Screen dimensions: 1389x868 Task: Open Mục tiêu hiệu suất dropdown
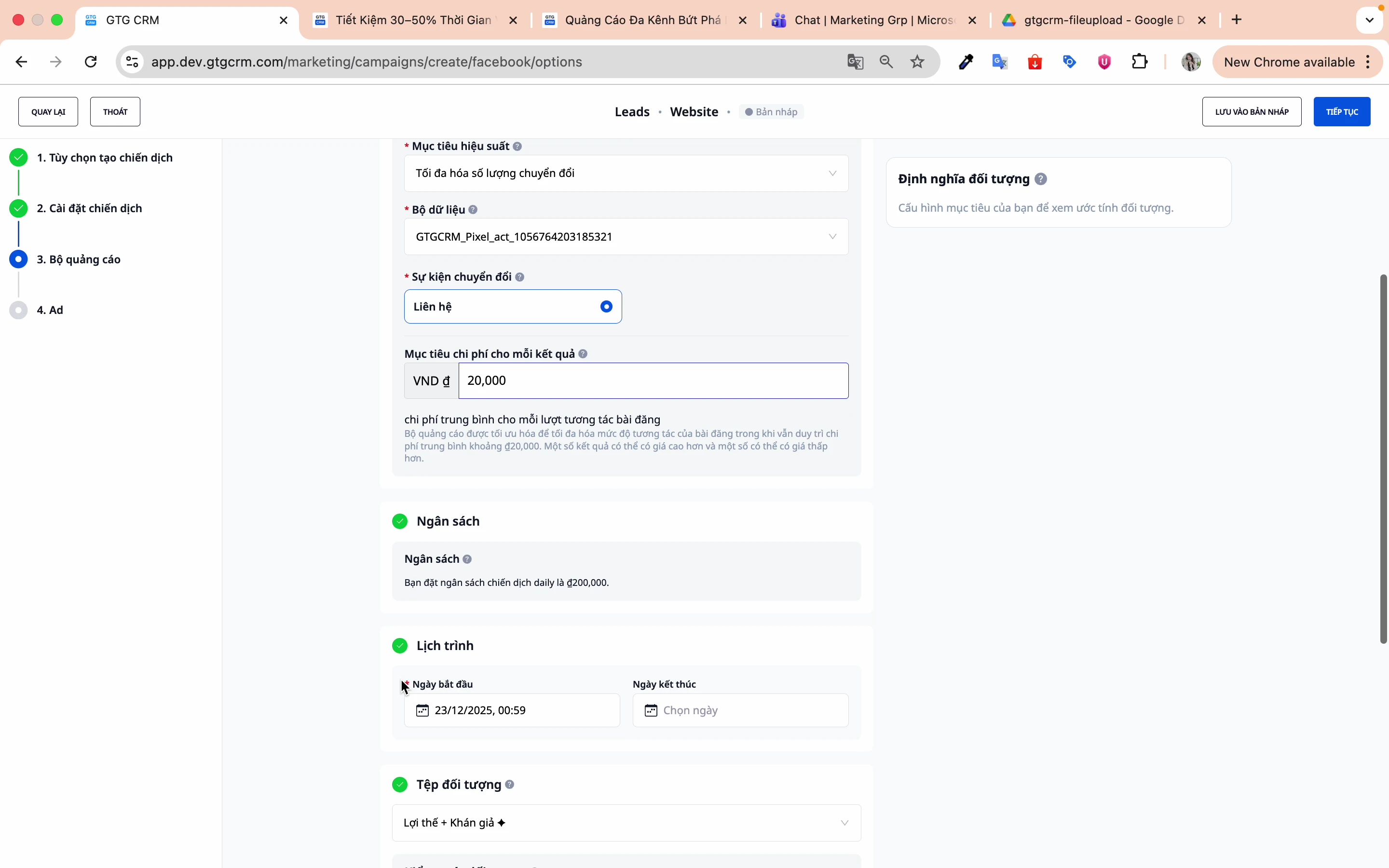click(x=626, y=174)
